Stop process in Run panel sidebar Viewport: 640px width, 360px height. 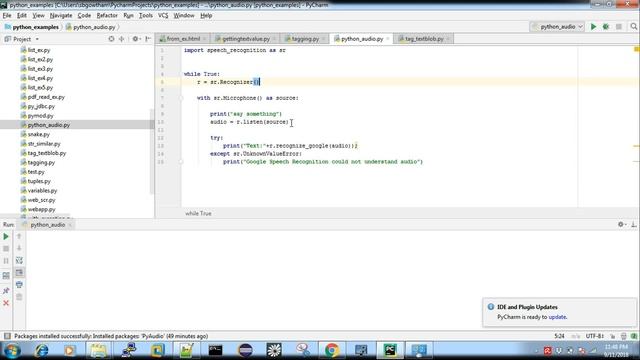6,249
